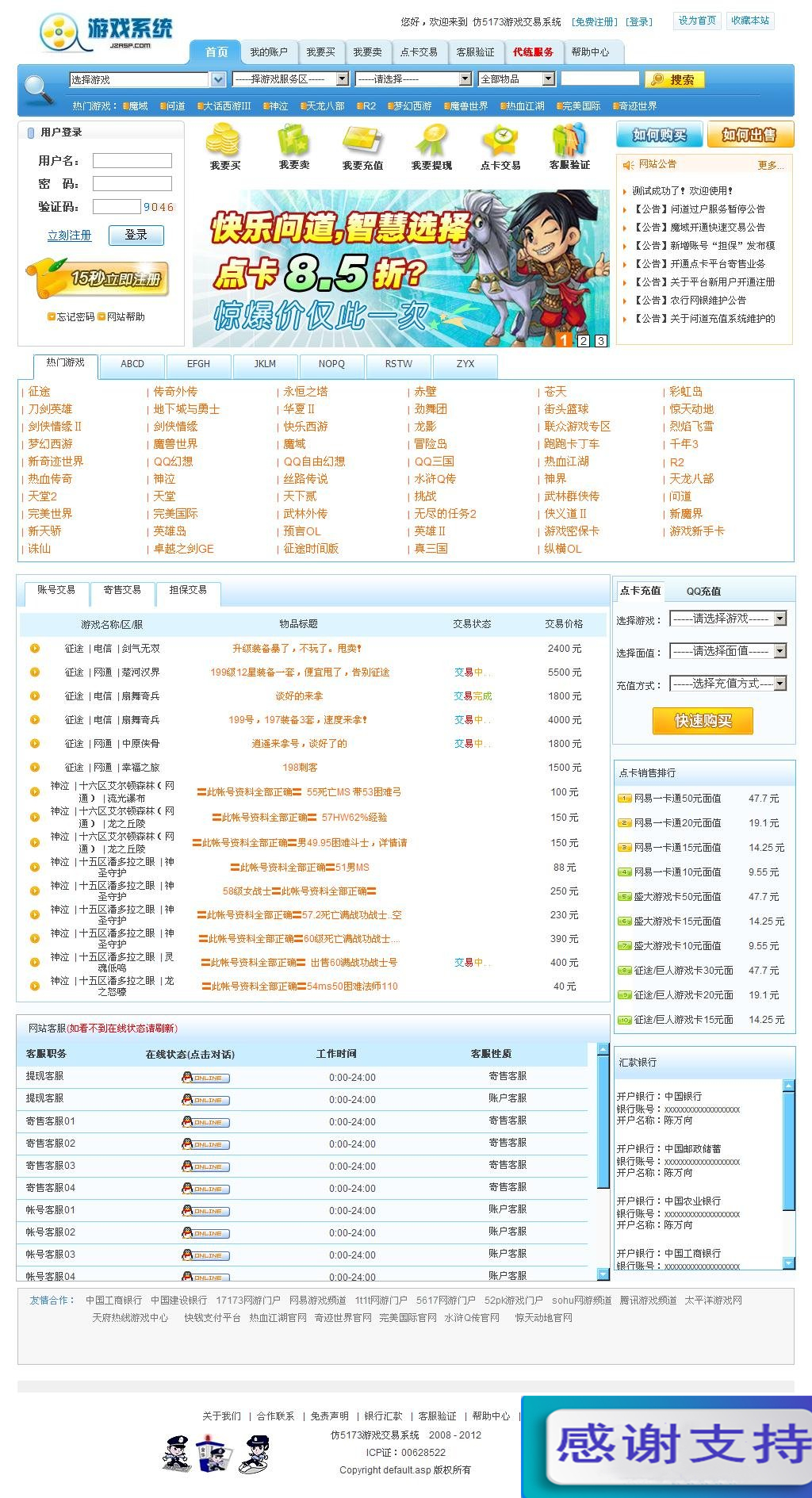Focus the search keyword text box

pos(600,79)
